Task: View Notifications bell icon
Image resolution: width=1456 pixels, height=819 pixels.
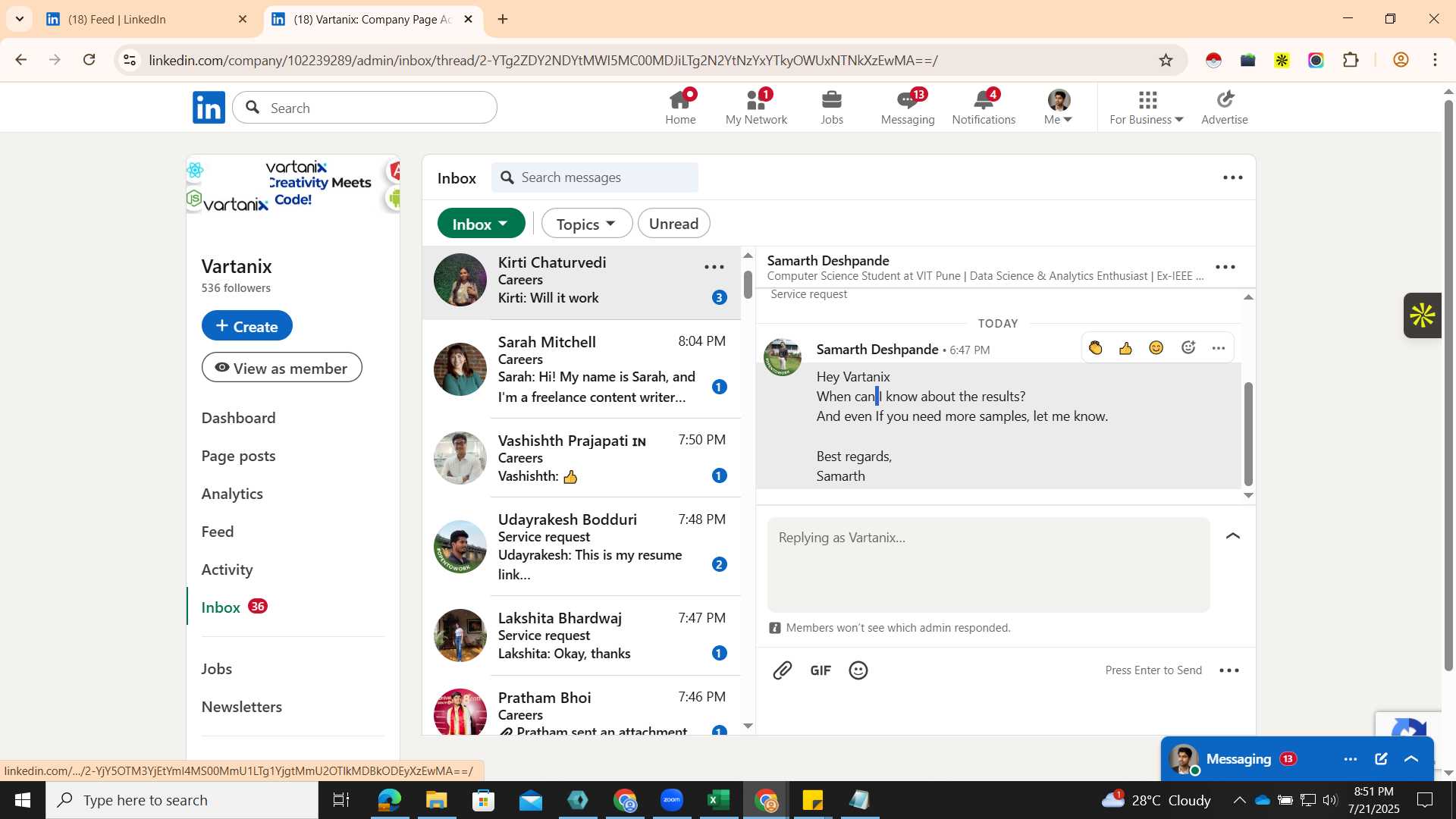Action: coord(984,107)
